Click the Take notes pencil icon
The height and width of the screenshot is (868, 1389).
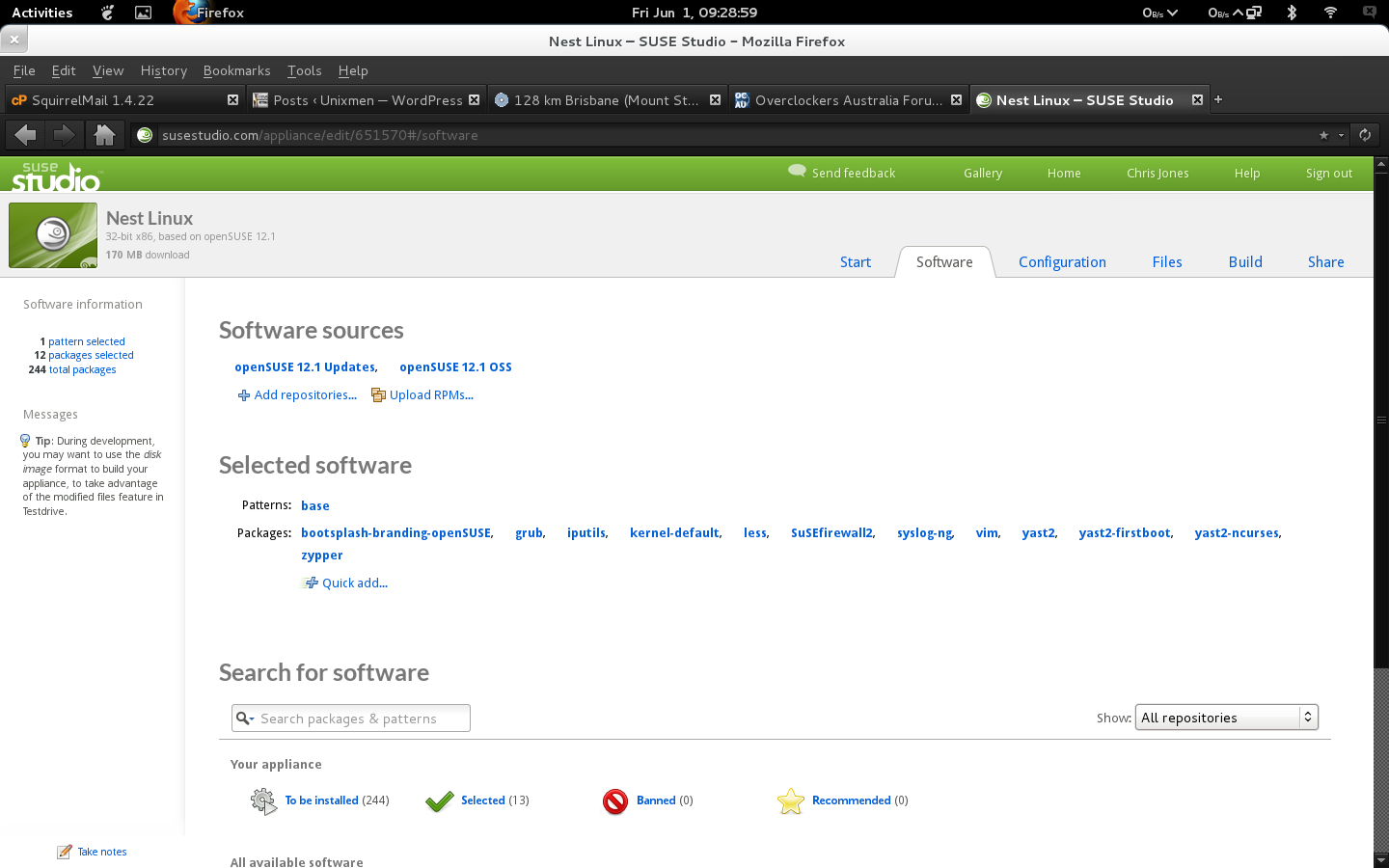(65, 852)
